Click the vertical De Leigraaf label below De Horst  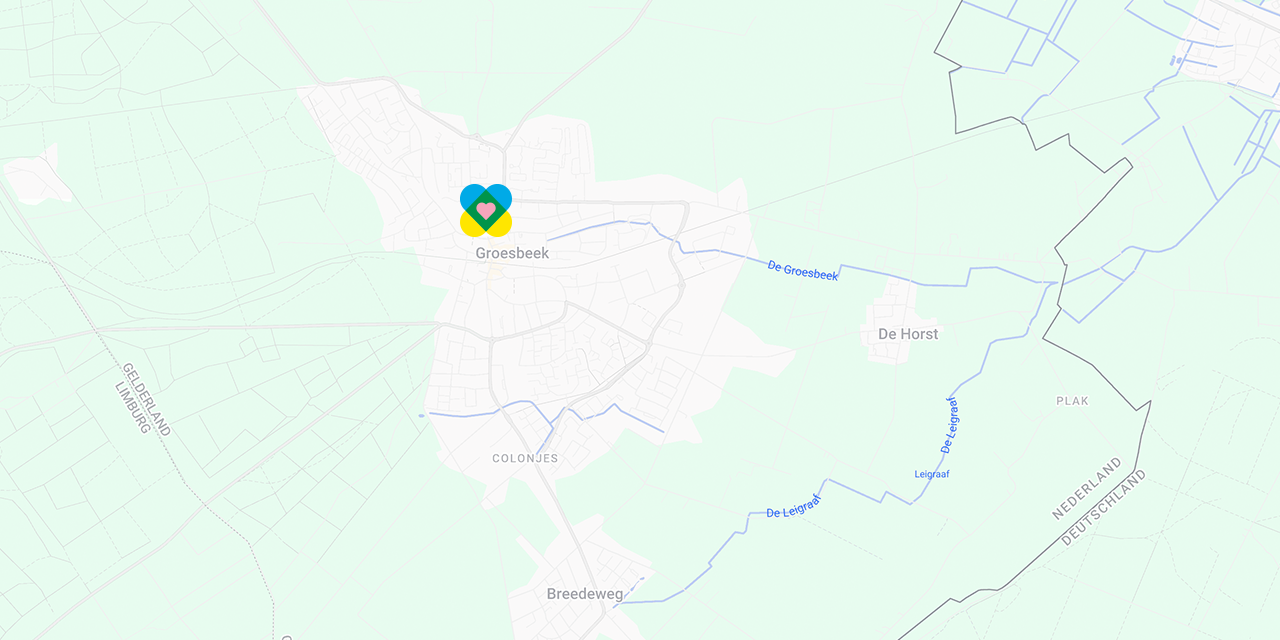point(950,425)
